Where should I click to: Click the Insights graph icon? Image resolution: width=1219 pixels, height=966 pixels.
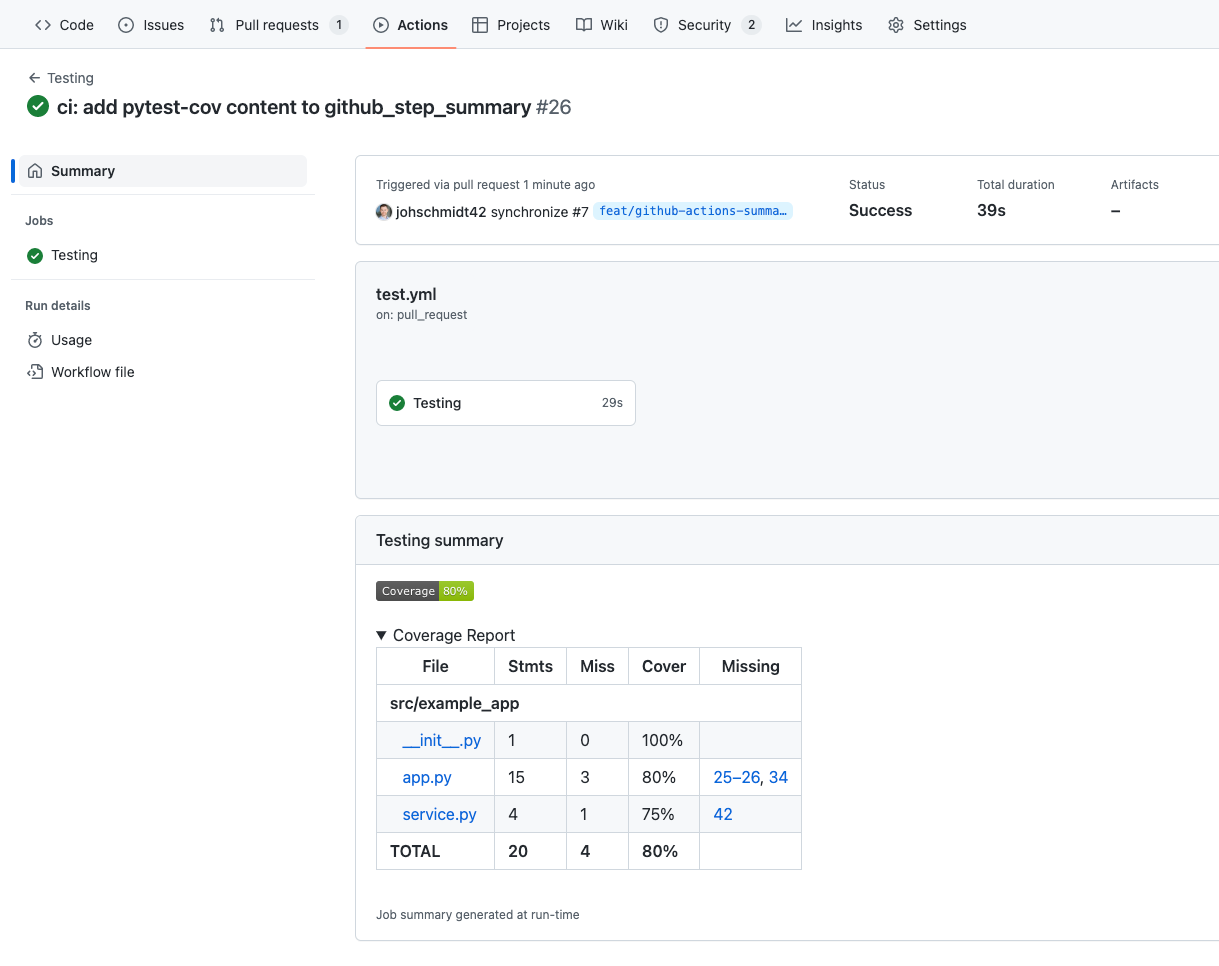coord(794,25)
